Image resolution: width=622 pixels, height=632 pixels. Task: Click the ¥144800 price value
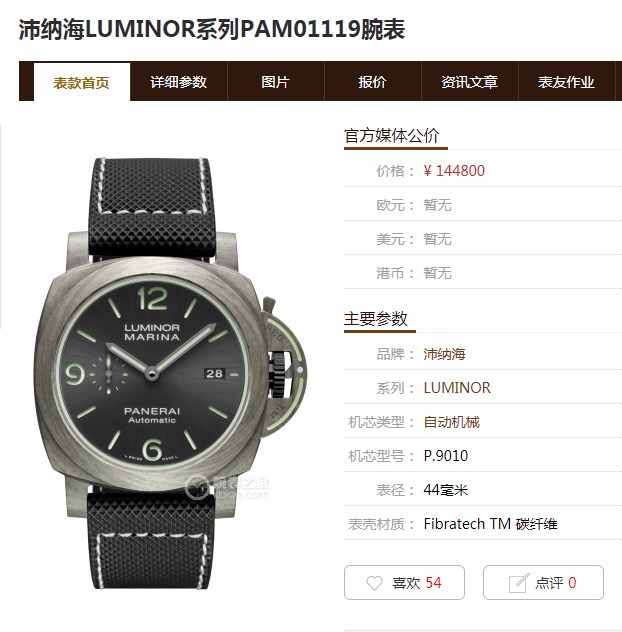(x=454, y=171)
